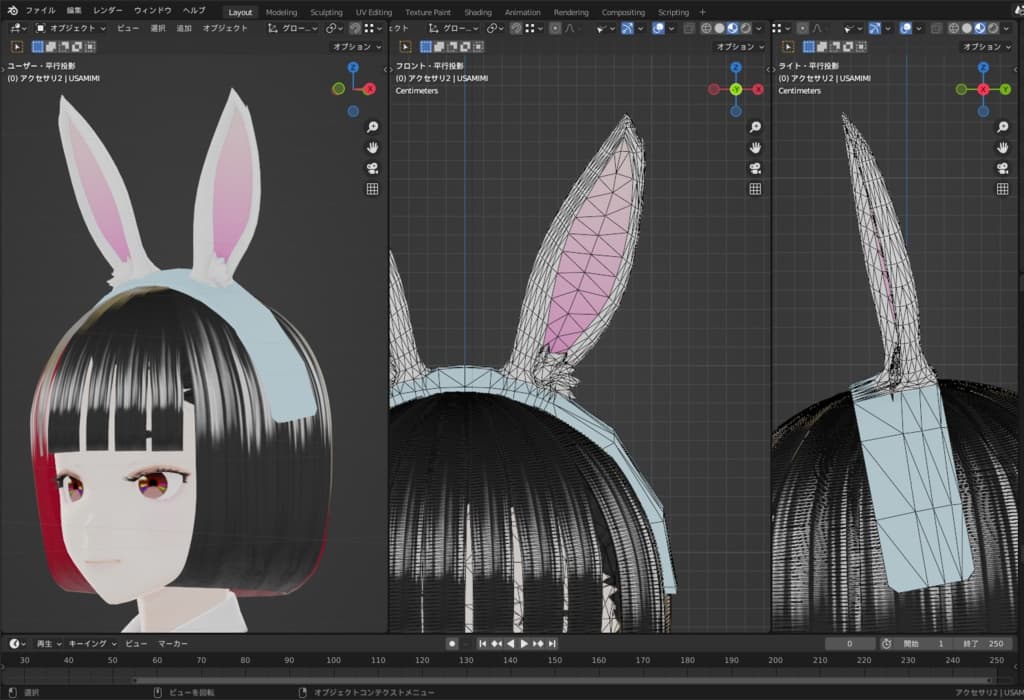Open the レンダー menu

coord(108,10)
